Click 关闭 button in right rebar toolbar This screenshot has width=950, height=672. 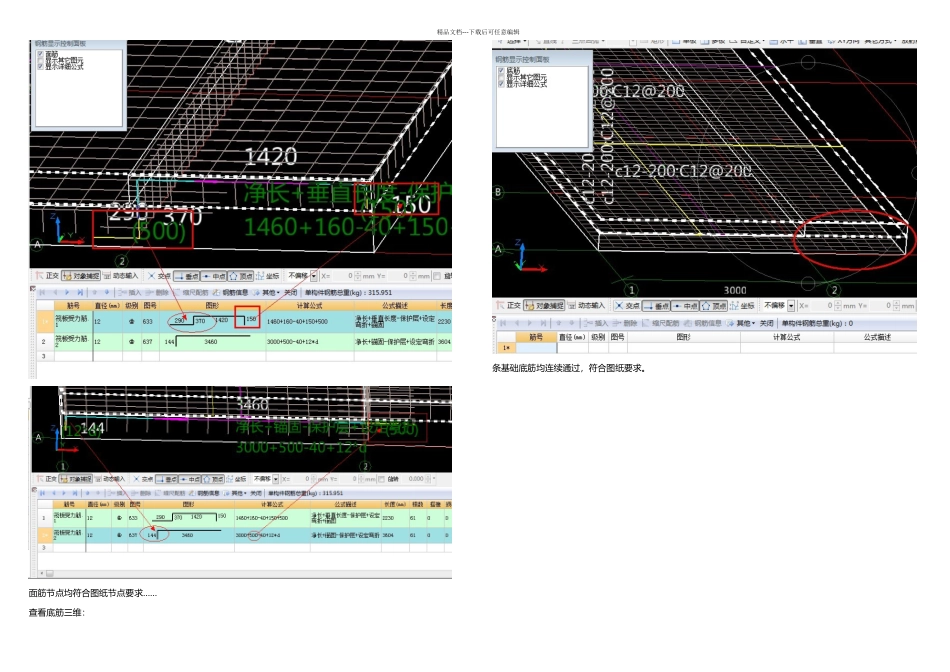[x=766, y=323]
